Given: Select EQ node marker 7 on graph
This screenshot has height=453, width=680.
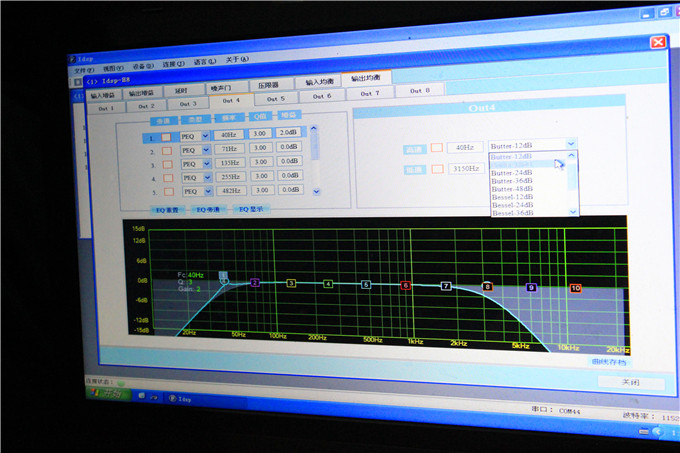Looking at the screenshot, I should coord(446,286).
